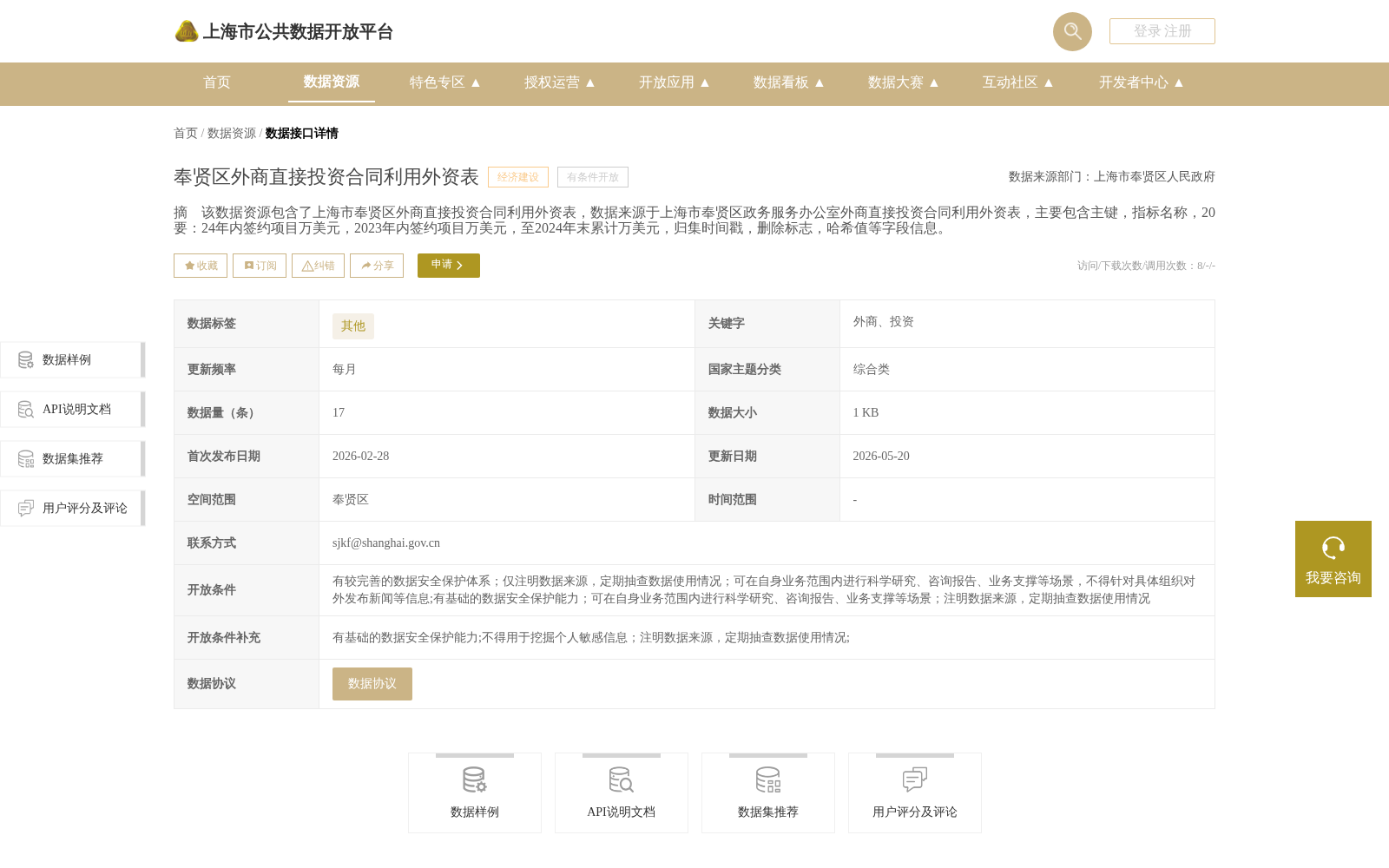Open the 数据协议 agreement button
This screenshot has width=1389, height=868.
[372, 684]
